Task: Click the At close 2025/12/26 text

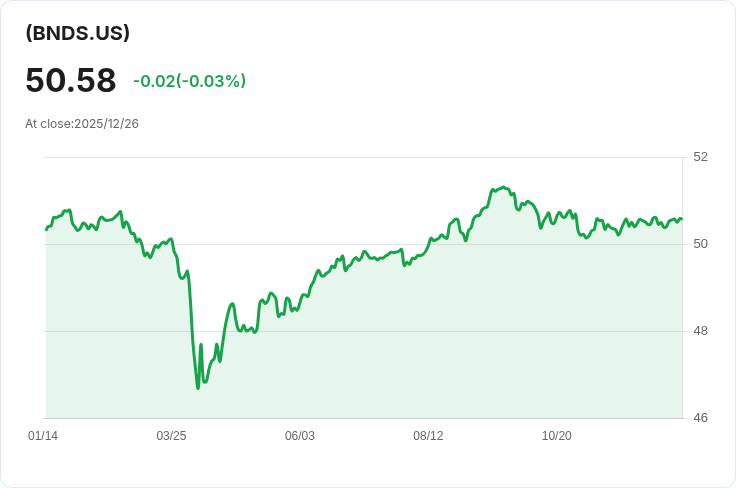Action: pyautogui.click(x=82, y=124)
